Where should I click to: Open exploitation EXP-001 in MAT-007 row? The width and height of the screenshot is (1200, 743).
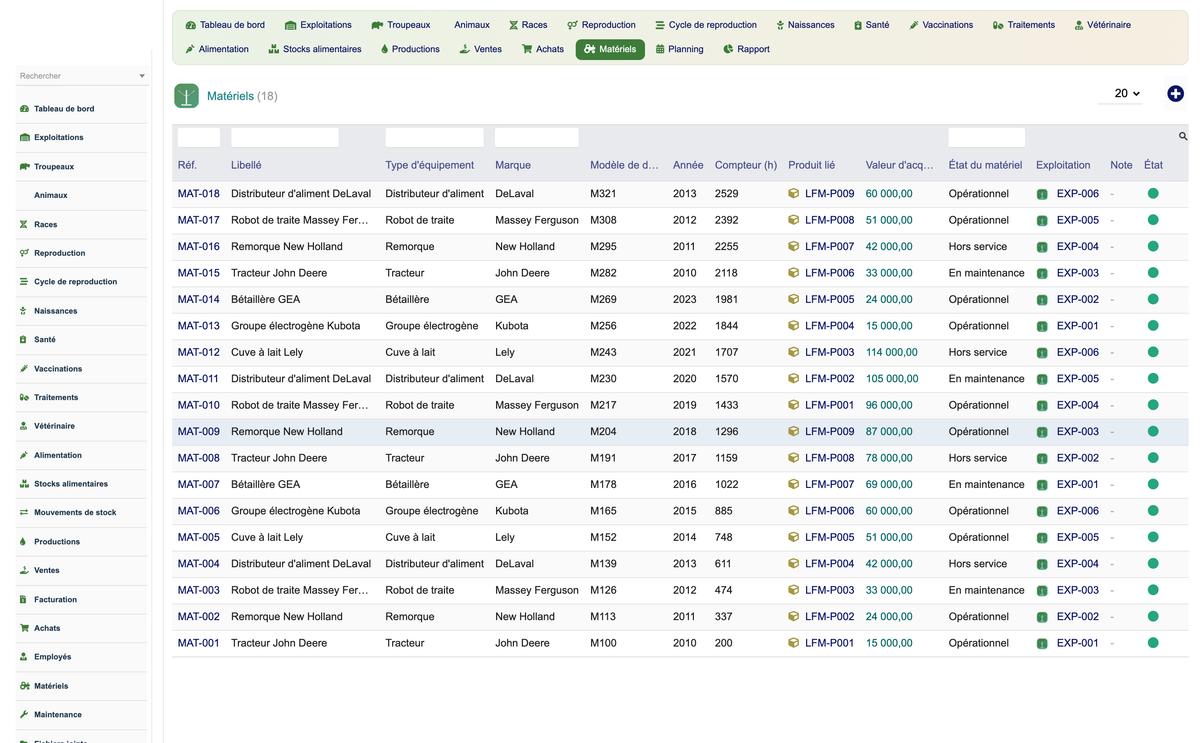pos(1078,484)
